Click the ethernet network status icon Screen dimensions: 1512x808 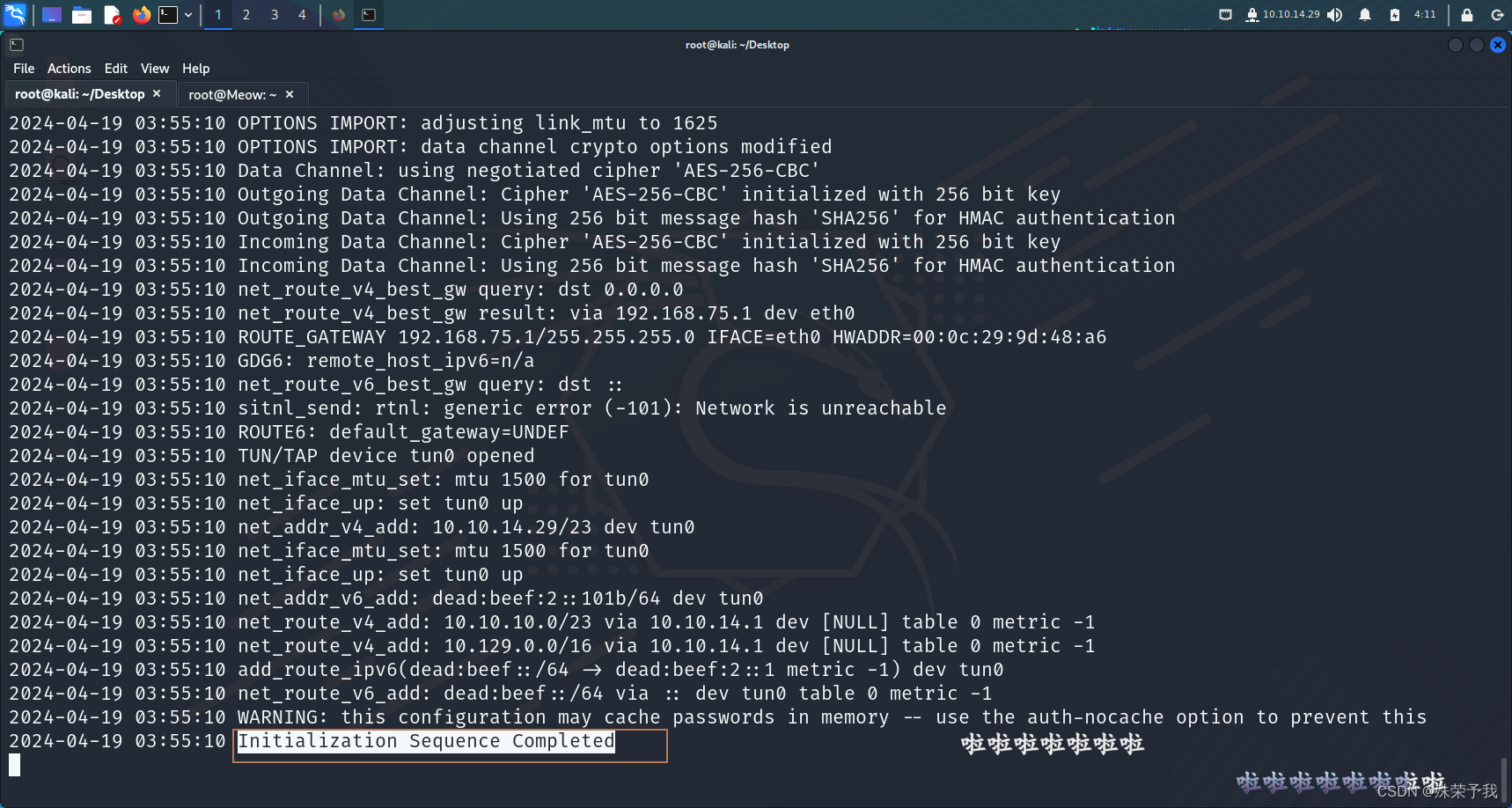(x=1225, y=15)
